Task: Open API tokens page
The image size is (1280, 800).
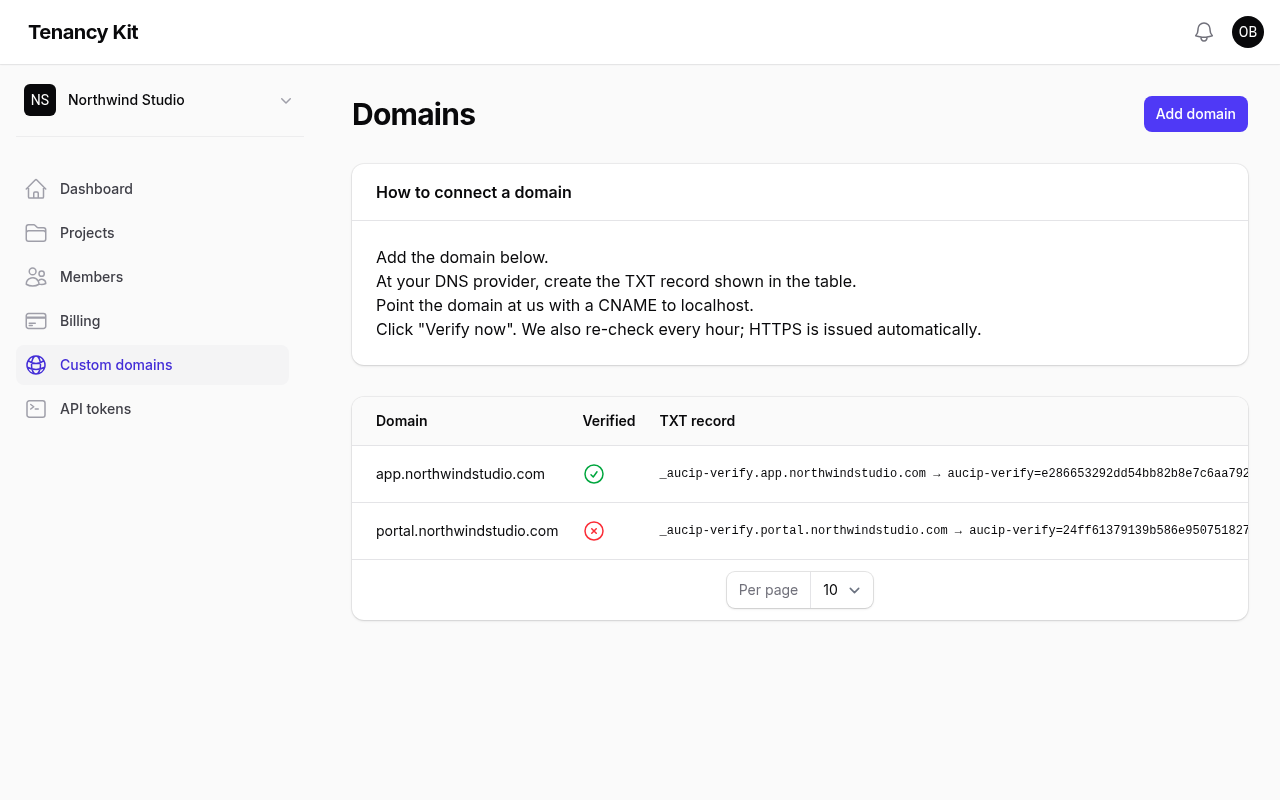Action: coord(152,409)
